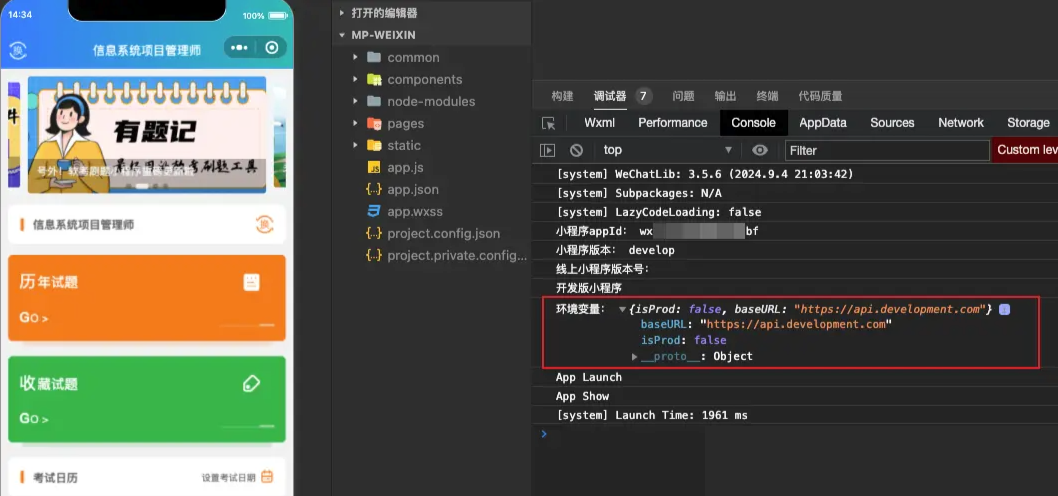Expand the node-modules folder arrow
The height and width of the screenshot is (496, 1058).
356,101
